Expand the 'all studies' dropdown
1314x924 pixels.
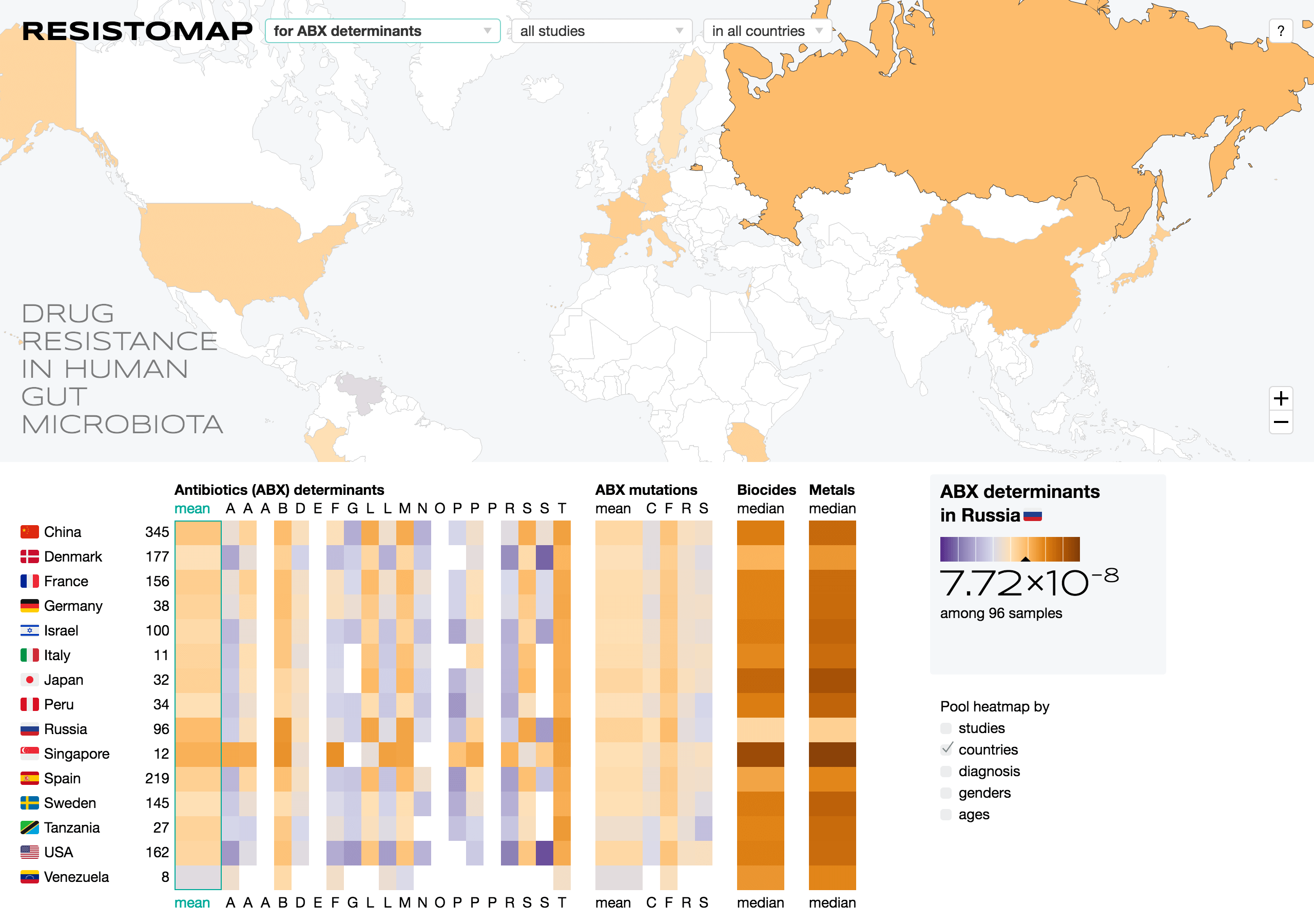tap(602, 31)
